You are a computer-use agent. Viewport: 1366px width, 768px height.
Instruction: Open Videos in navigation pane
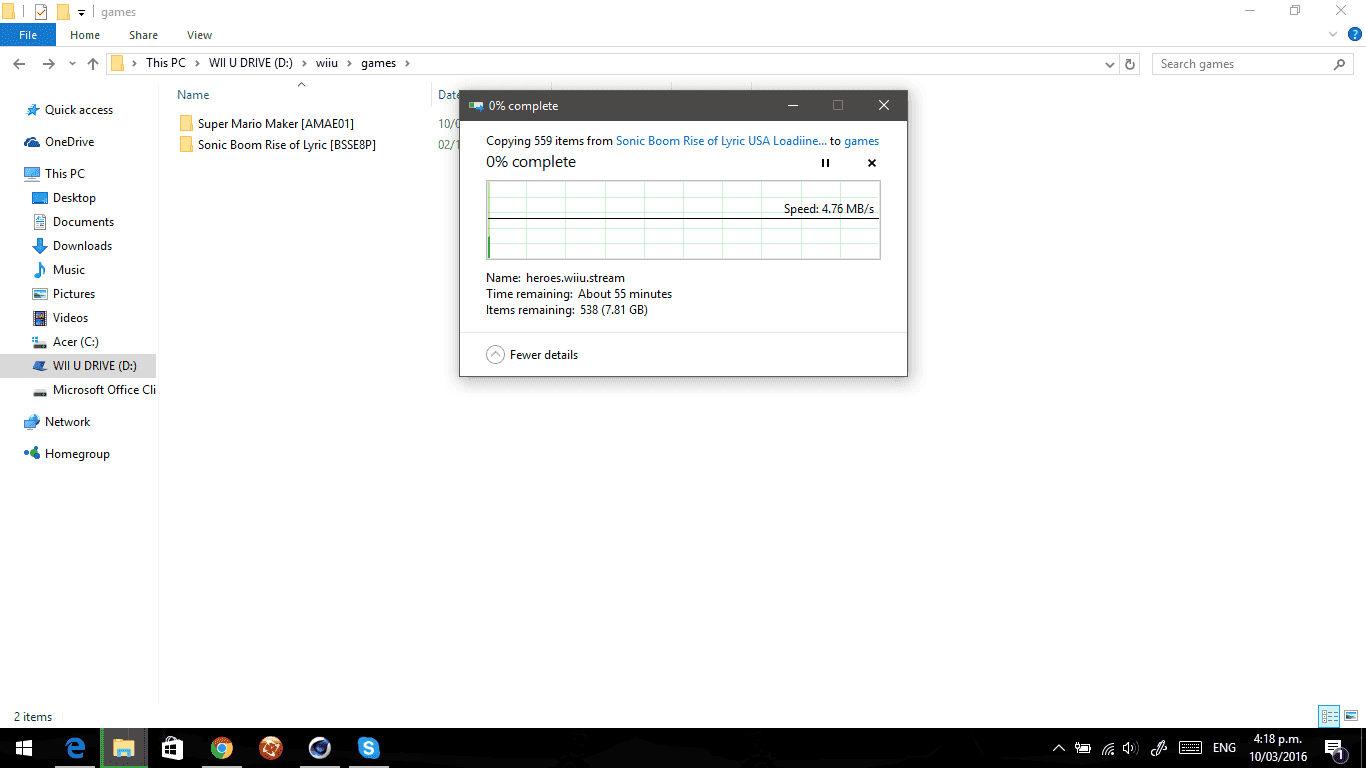61,318
